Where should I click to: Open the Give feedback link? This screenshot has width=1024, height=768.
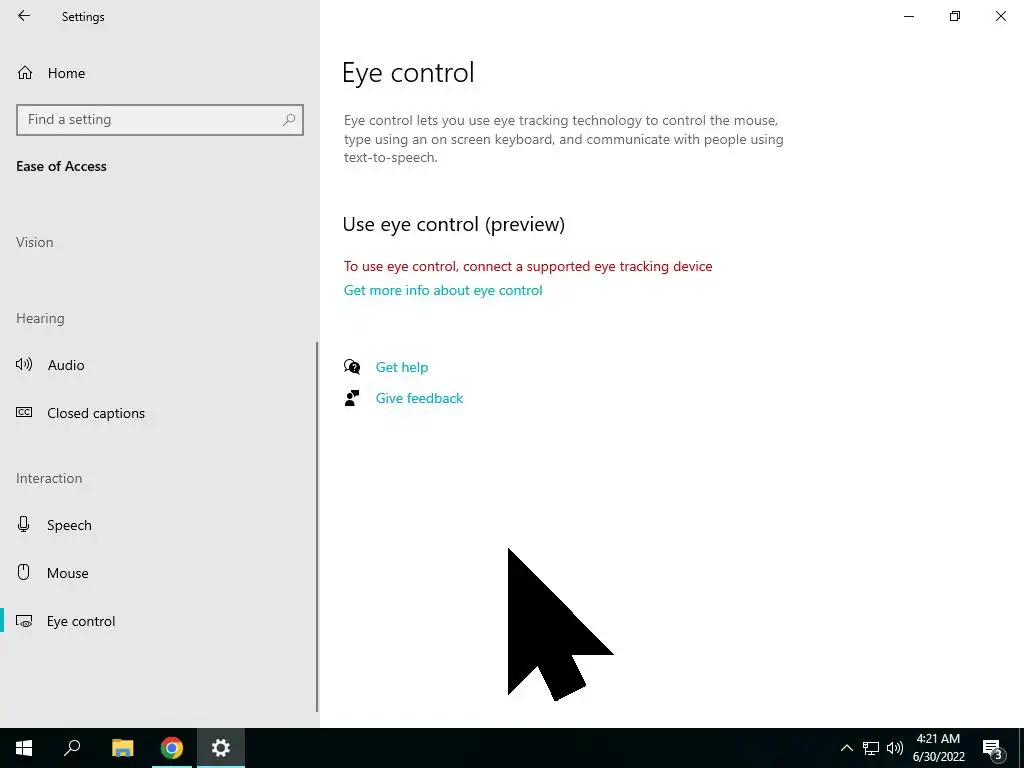(419, 398)
